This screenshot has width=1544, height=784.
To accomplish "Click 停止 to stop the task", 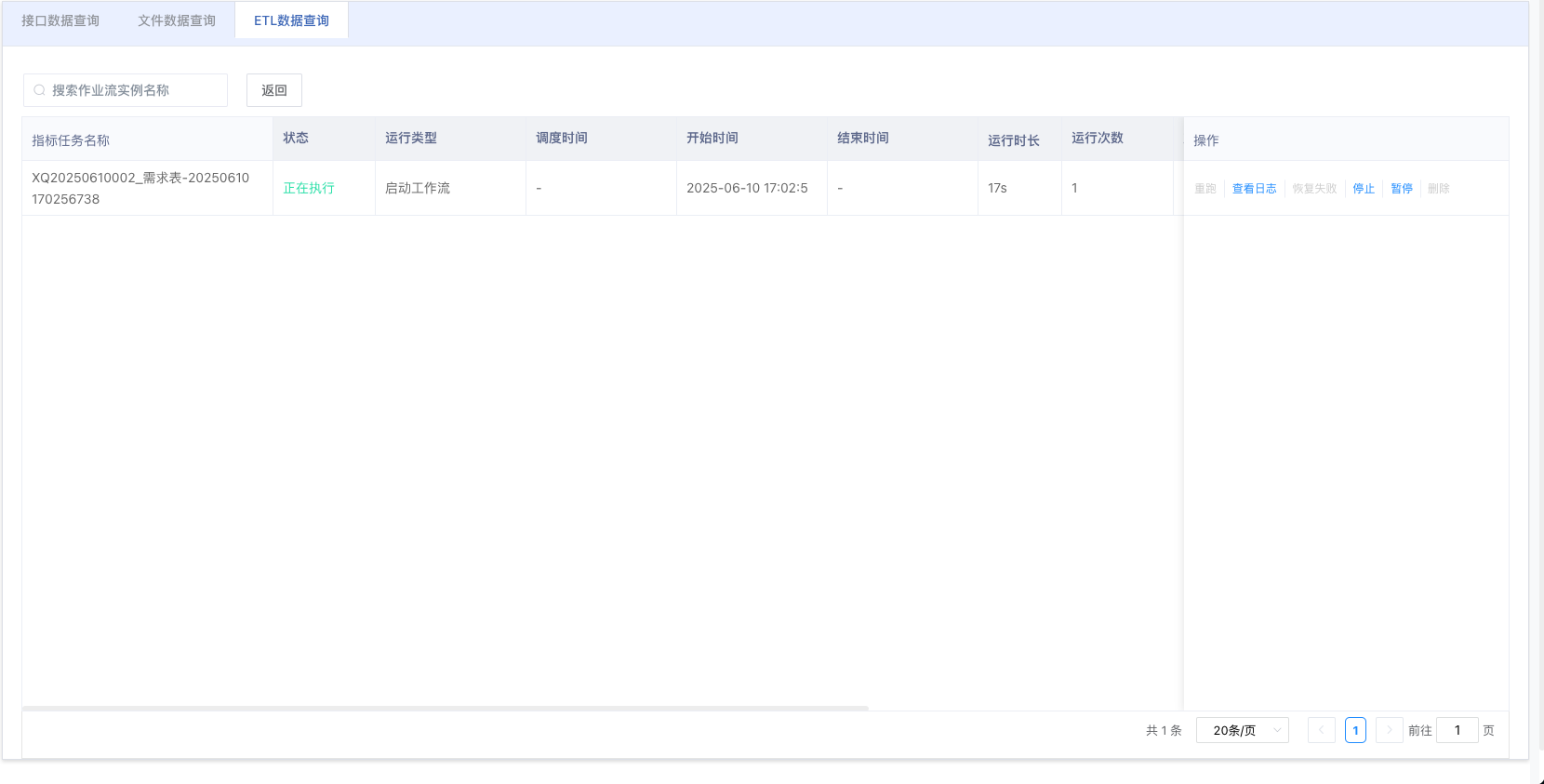I will pyautogui.click(x=1364, y=188).
